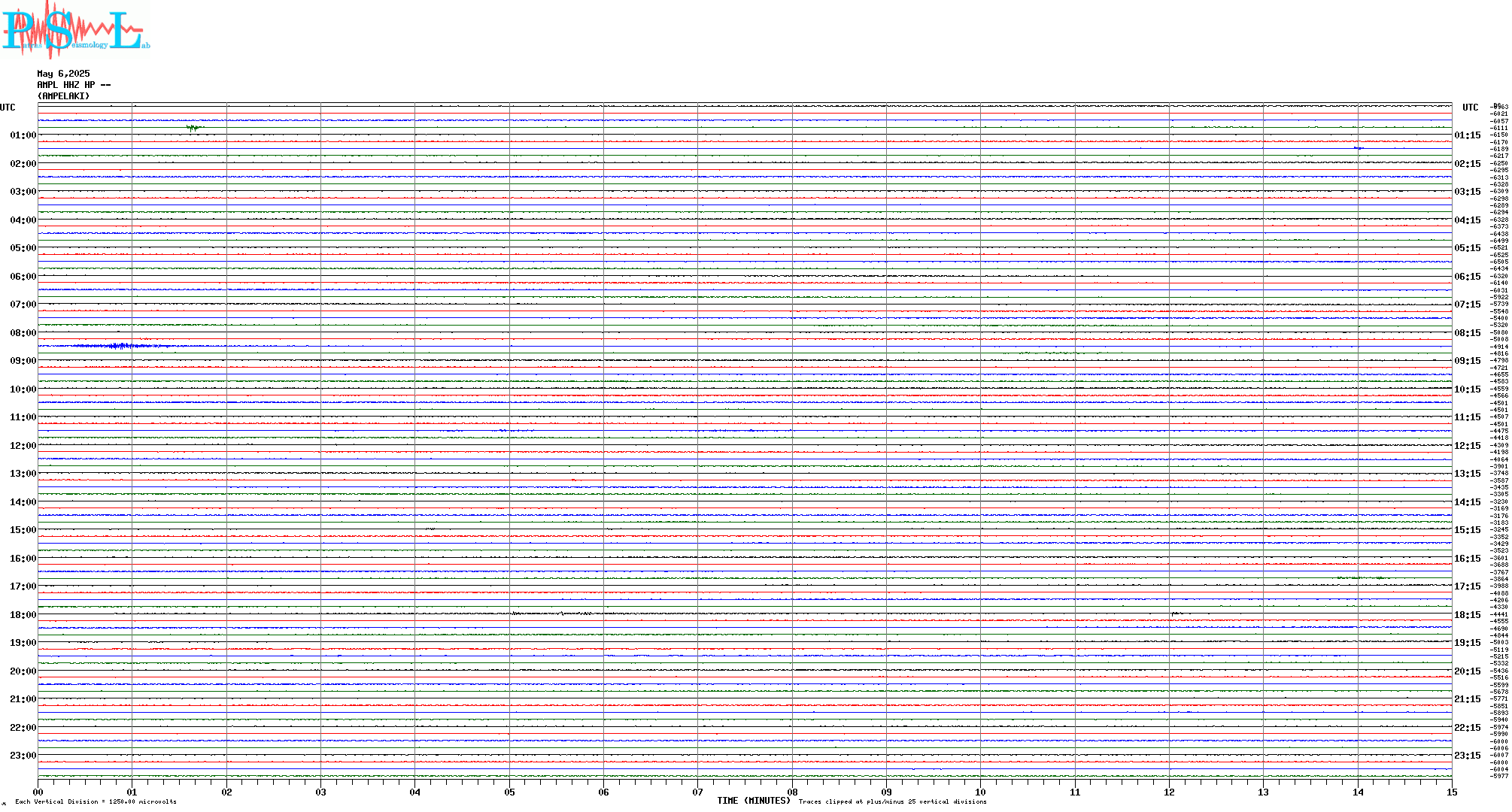1512x812 pixels.
Task: Click minute tick label 12 on the time axis
Action: pos(1169,792)
